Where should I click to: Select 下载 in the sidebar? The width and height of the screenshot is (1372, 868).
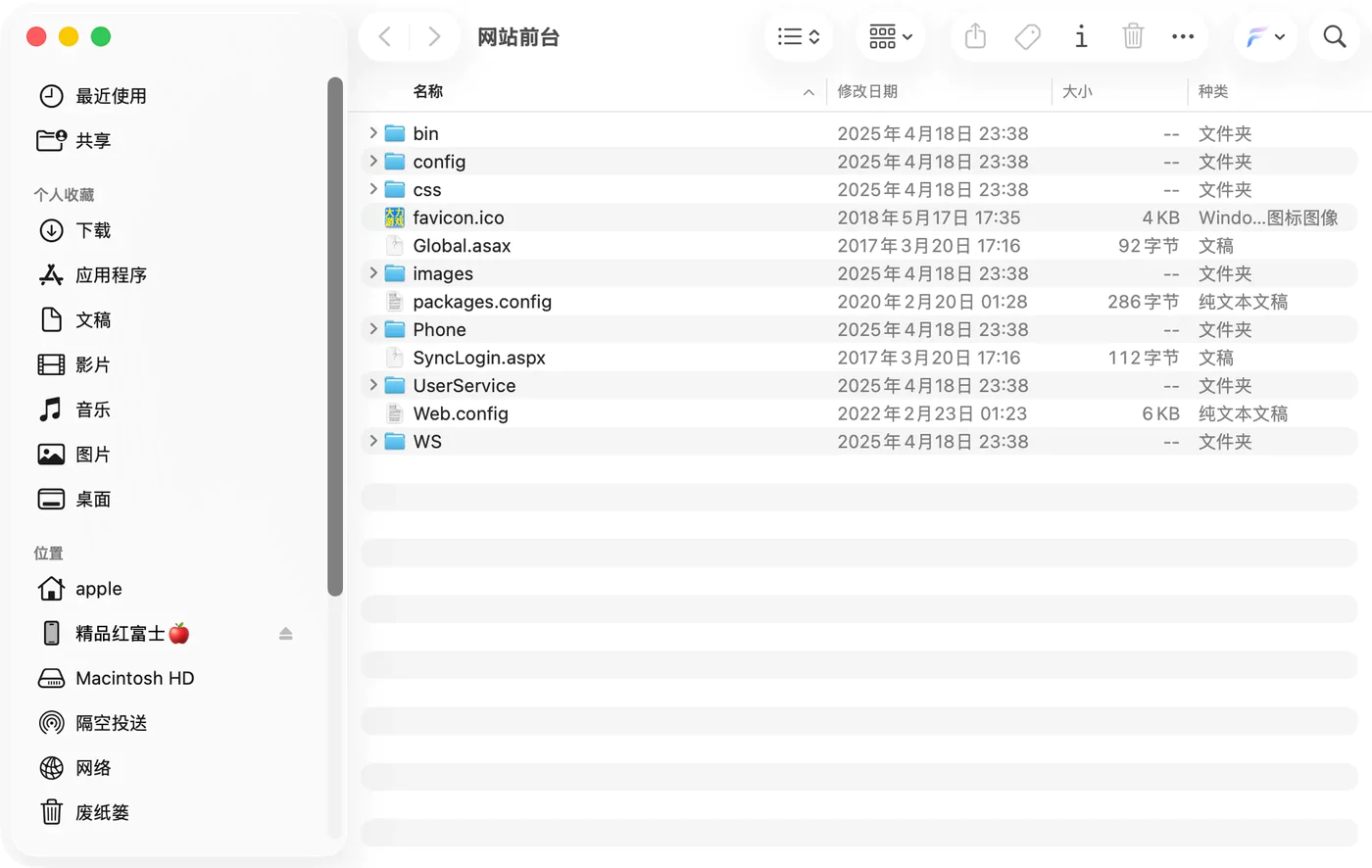pyautogui.click(x=74, y=230)
